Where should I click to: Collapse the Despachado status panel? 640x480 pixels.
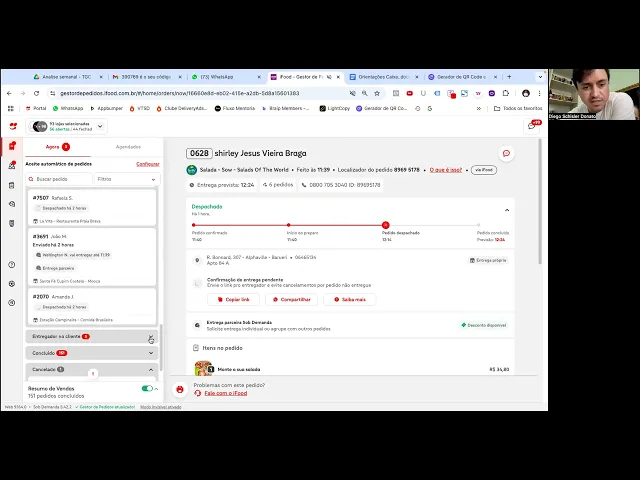[507, 210]
